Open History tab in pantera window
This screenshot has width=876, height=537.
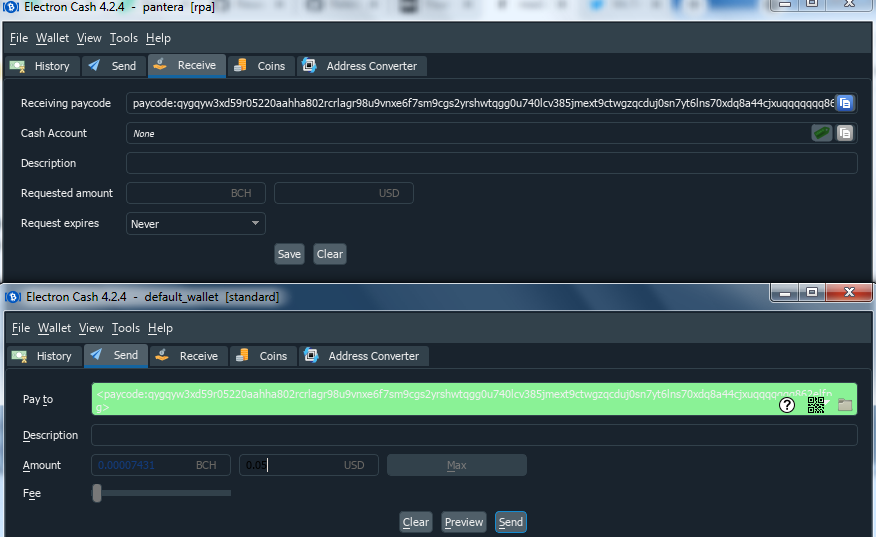41,66
